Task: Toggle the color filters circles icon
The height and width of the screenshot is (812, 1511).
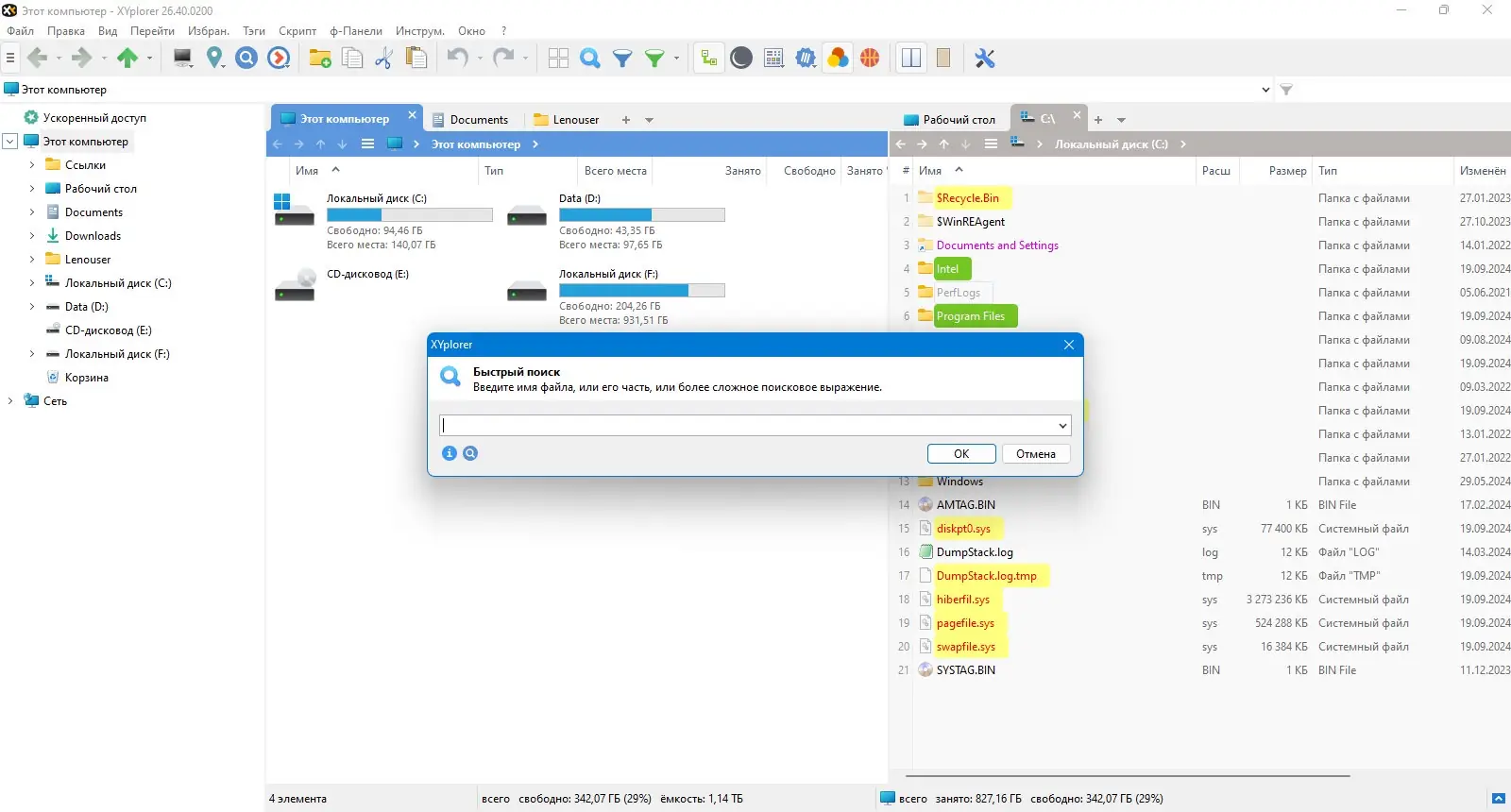Action: [838, 59]
